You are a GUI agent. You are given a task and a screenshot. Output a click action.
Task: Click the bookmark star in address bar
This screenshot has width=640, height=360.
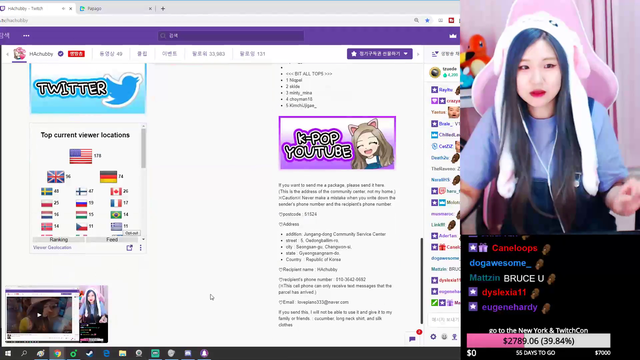427,20
